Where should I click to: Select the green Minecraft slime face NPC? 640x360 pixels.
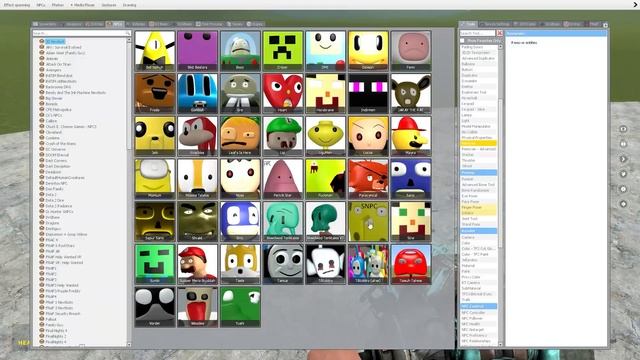coord(155,264)
